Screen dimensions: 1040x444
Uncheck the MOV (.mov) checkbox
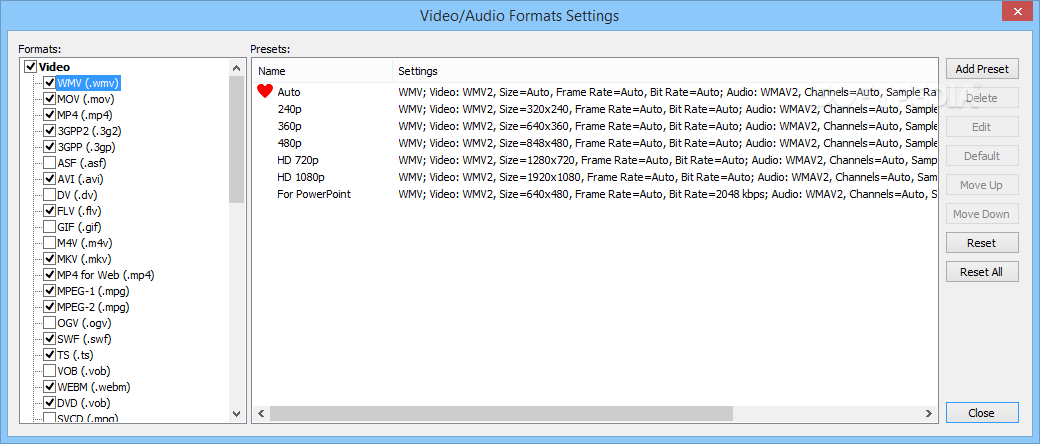(49, 100)
